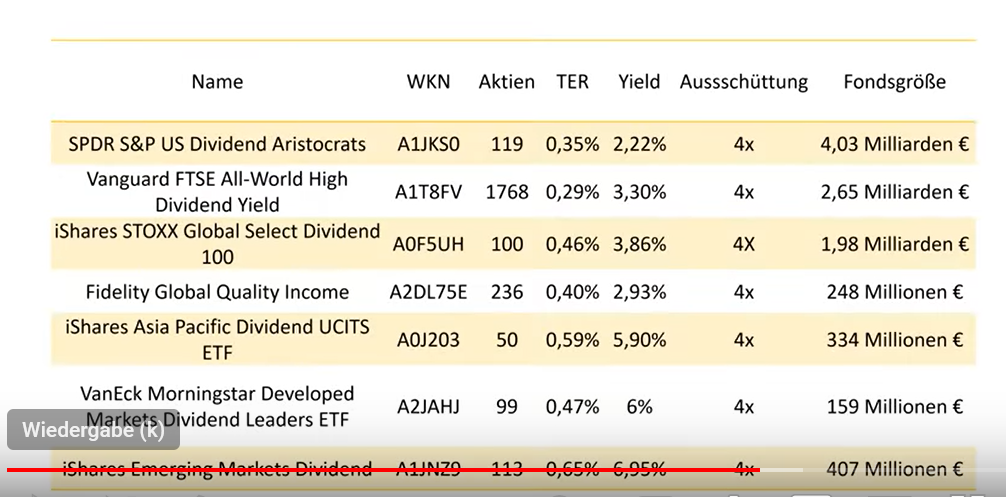Select the TER value '0,46%'
Viewport: 1006px width, 497px height.
click(x=572, y=244)
